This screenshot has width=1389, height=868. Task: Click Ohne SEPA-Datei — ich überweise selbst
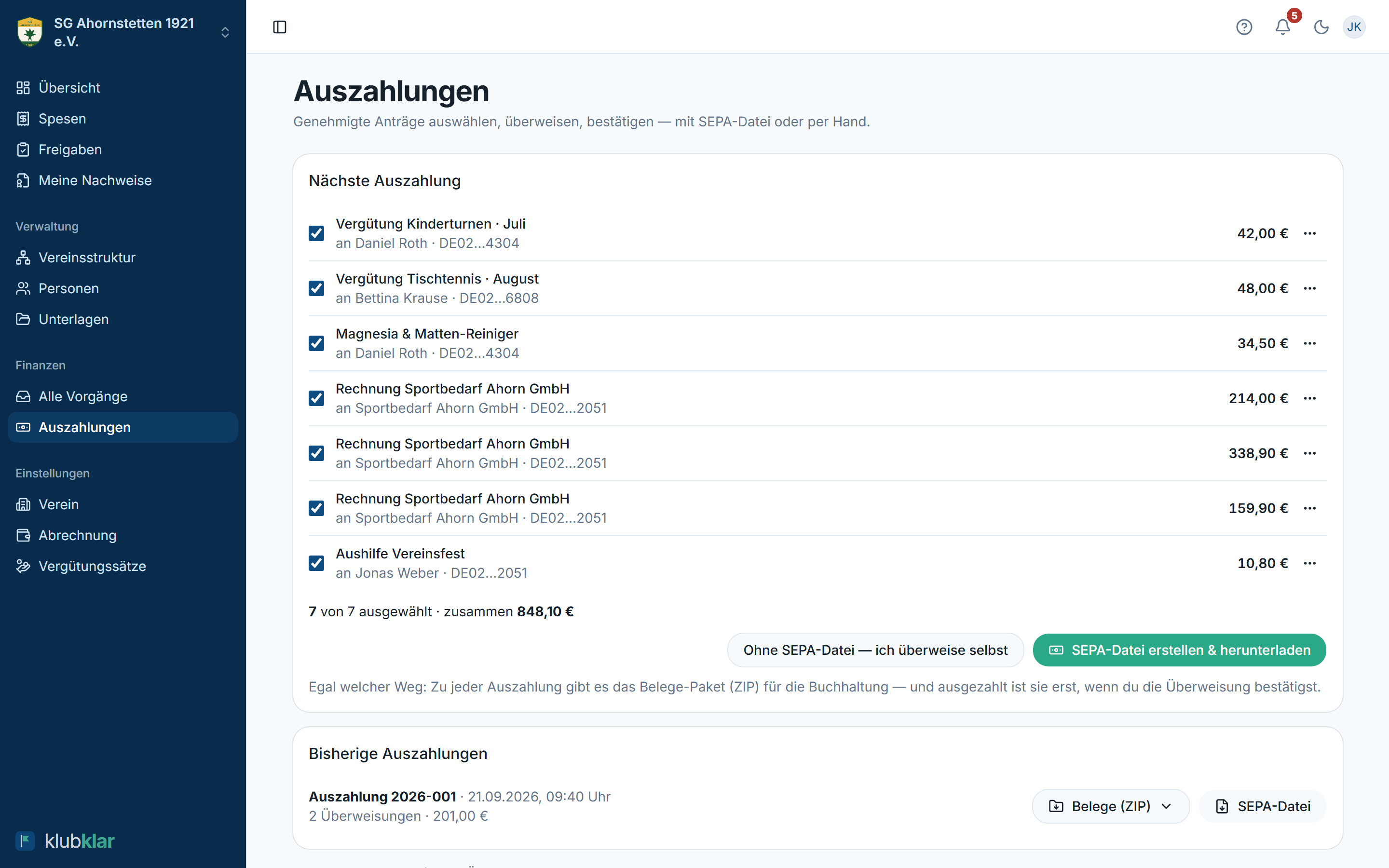pyautogui.click(x=875, y=650)
